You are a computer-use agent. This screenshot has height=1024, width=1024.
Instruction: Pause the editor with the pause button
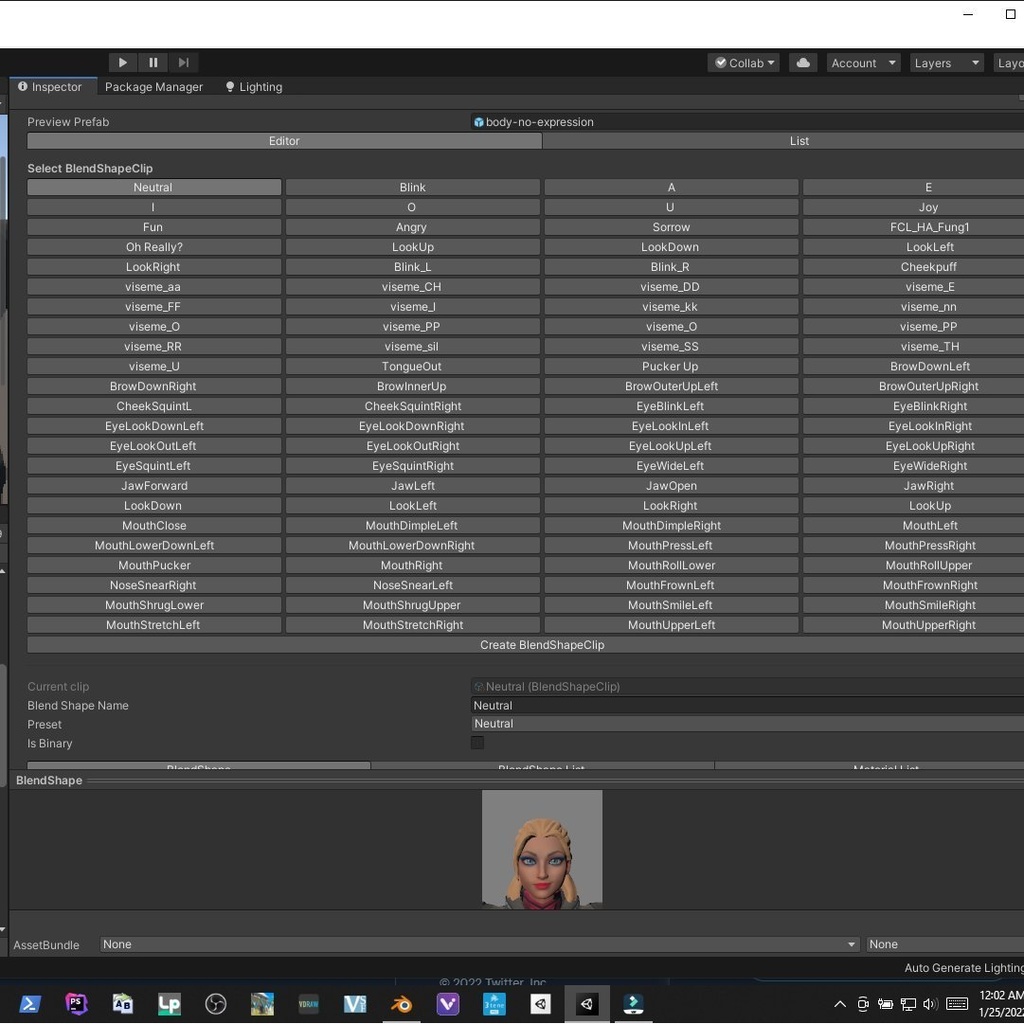[x=153, y=63]
